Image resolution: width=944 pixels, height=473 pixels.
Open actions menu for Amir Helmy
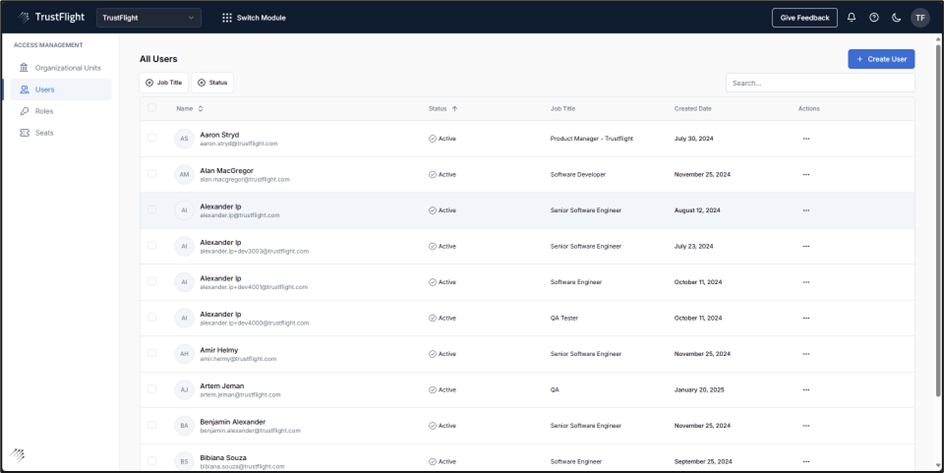(x=806, y=354)
